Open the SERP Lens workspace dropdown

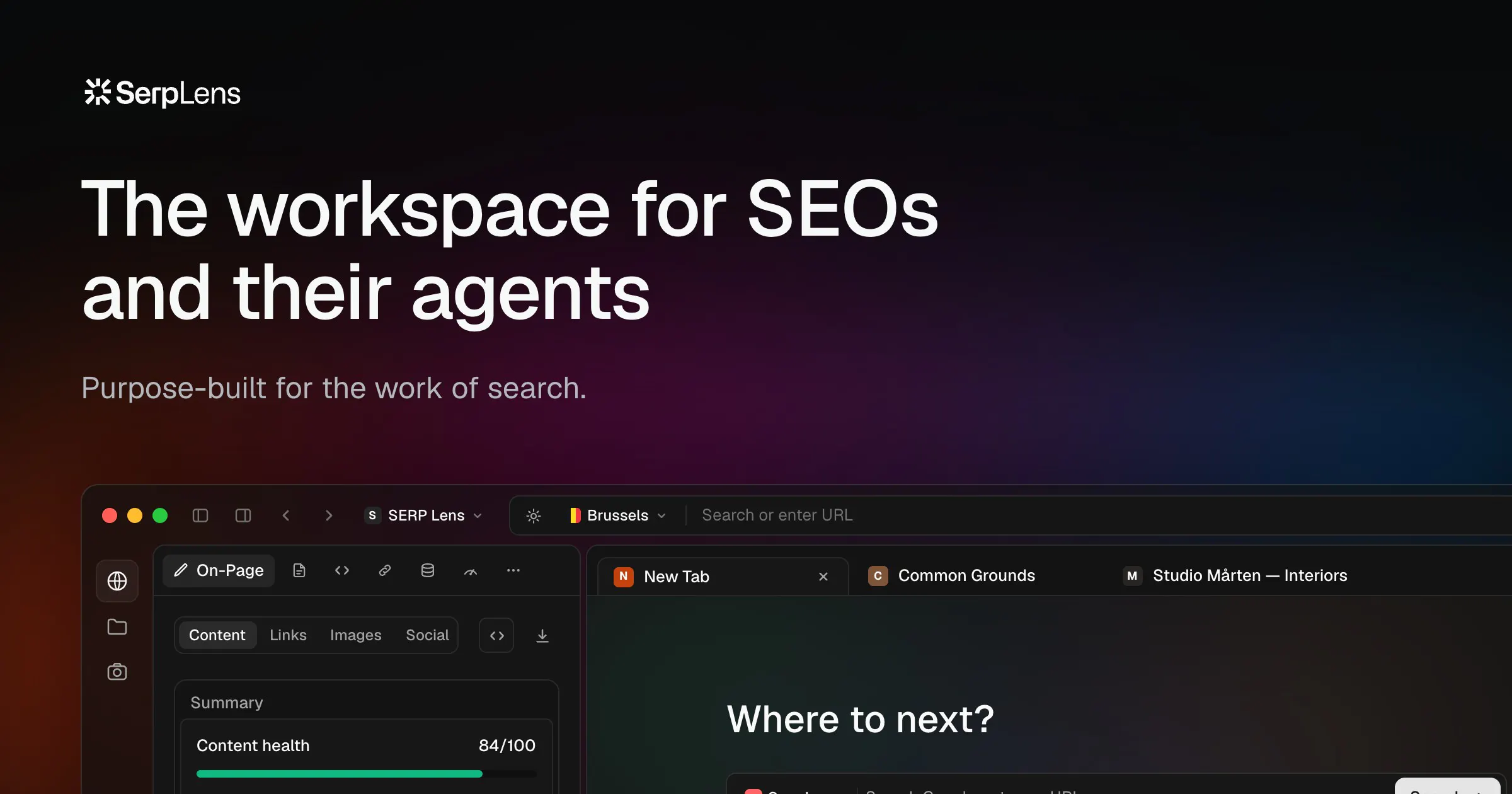coord(424,515)
